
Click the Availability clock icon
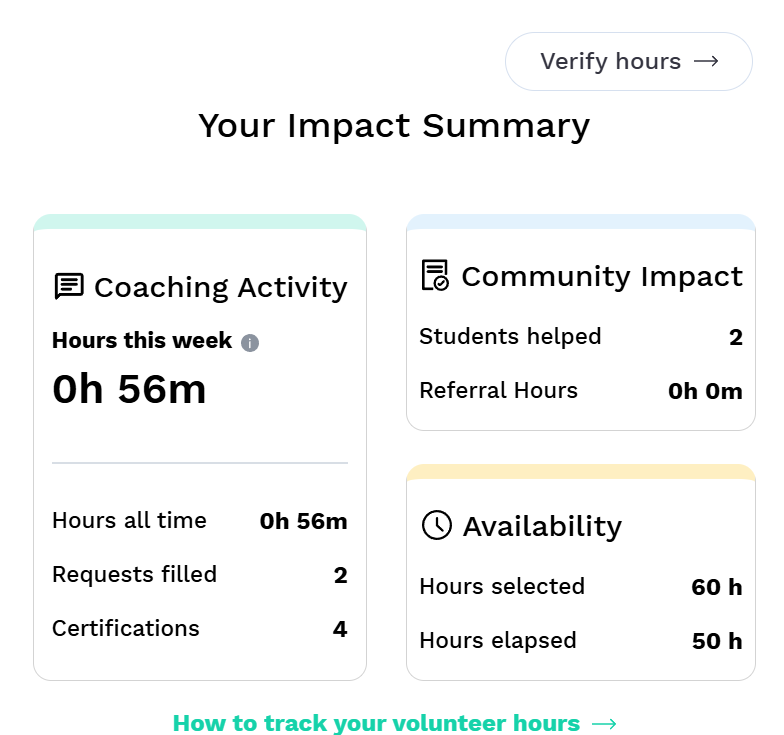tap(437, 525)
